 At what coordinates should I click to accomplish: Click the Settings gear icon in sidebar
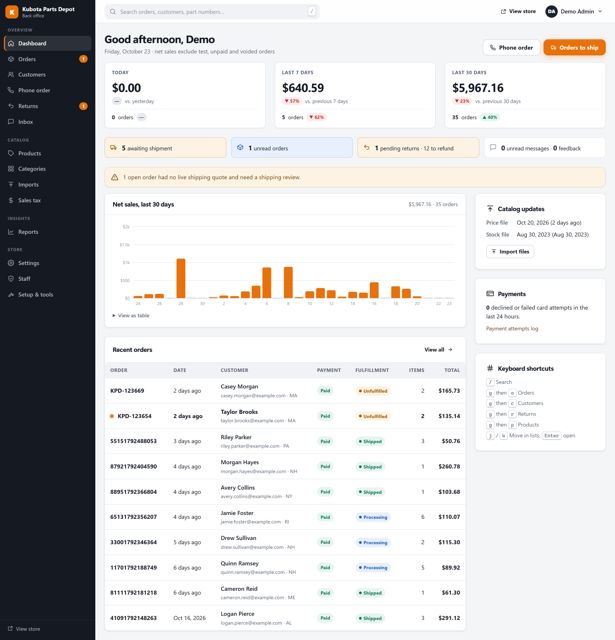point(11,263)
